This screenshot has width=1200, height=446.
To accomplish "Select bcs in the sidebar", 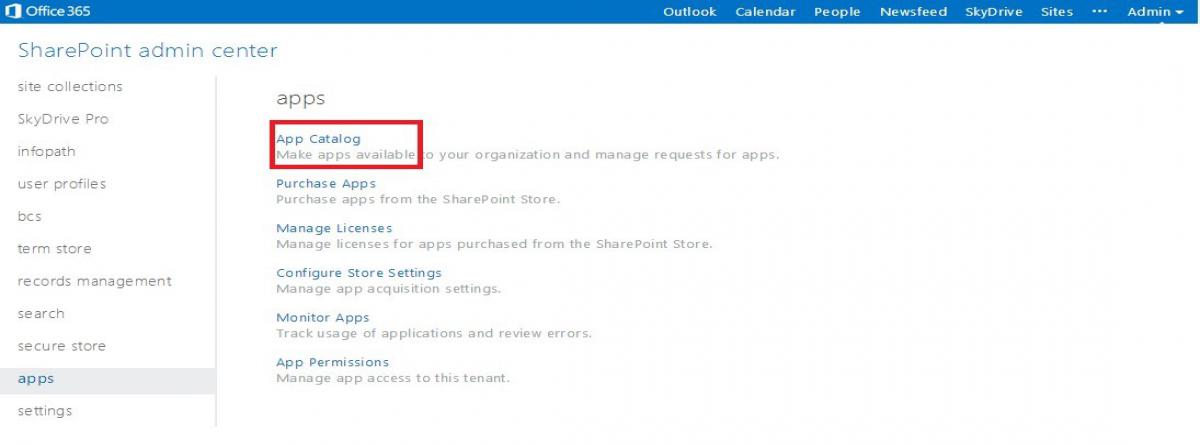I will pyautogui.click(x=29, y=216).
